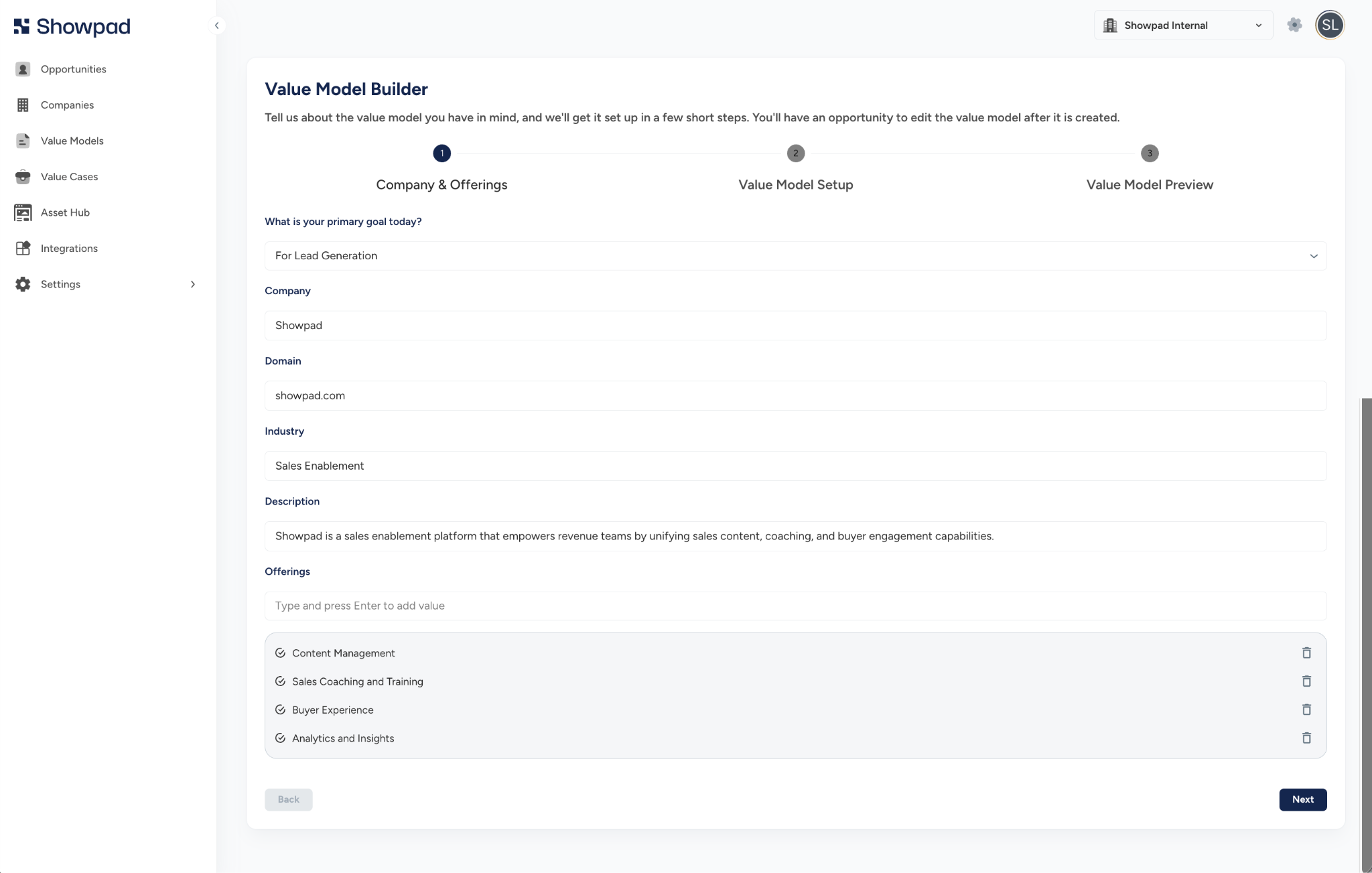Edit the Industry field Sales Enablement
This screenshot has width=1372, height=873.
[x=795, y=466]
